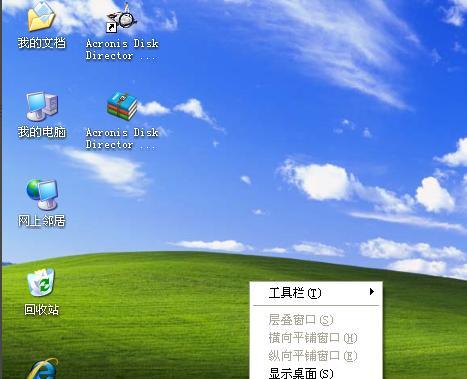Viewport: 467px width, 379px height.
Task: Select 显示桌面(S) from the context menu
Action: coord(316,373)
